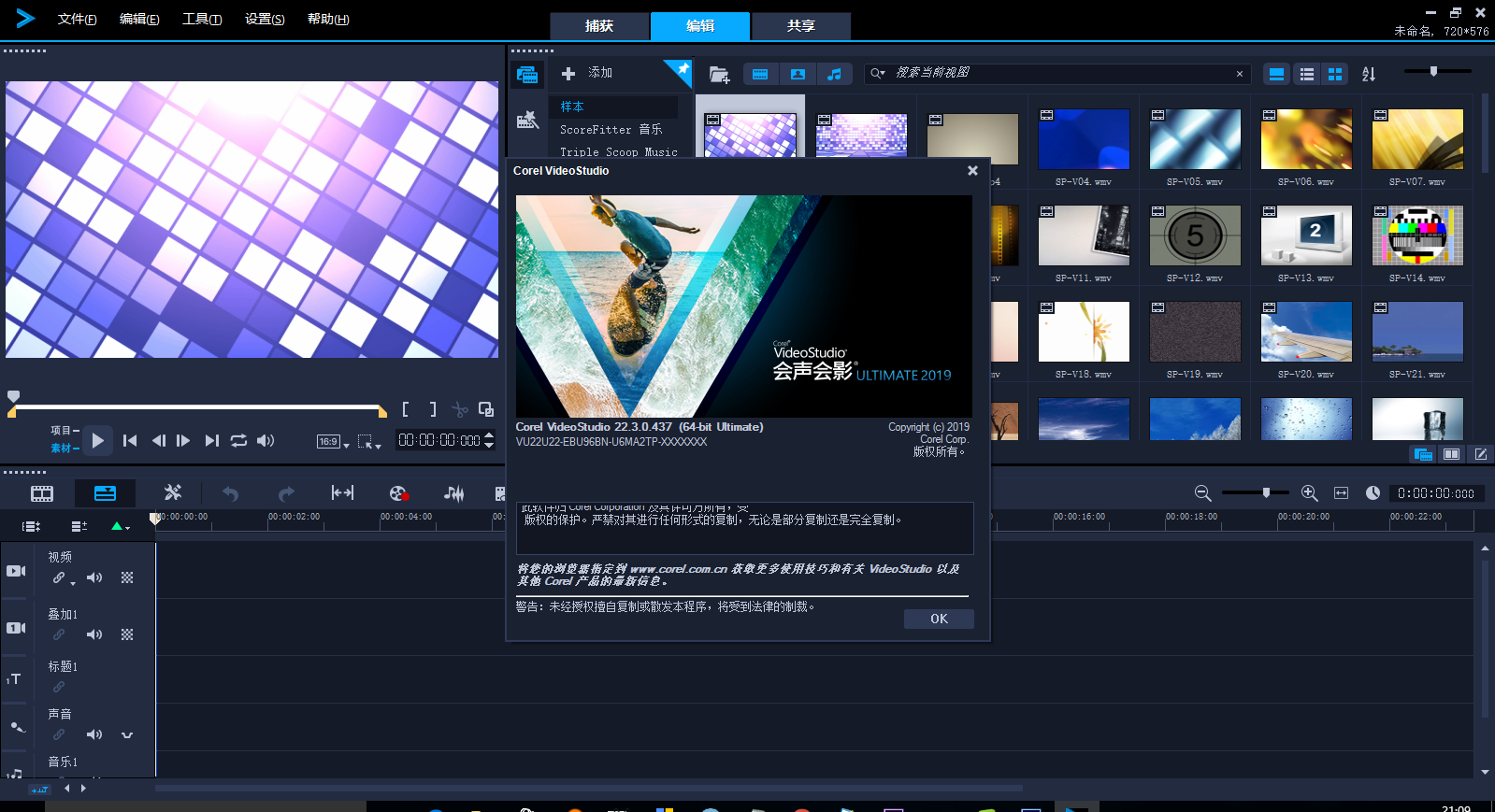Enlarge preview window icon beside scissors
Image resolution: width=1495 pixels, height=812 pixels.
486,409
